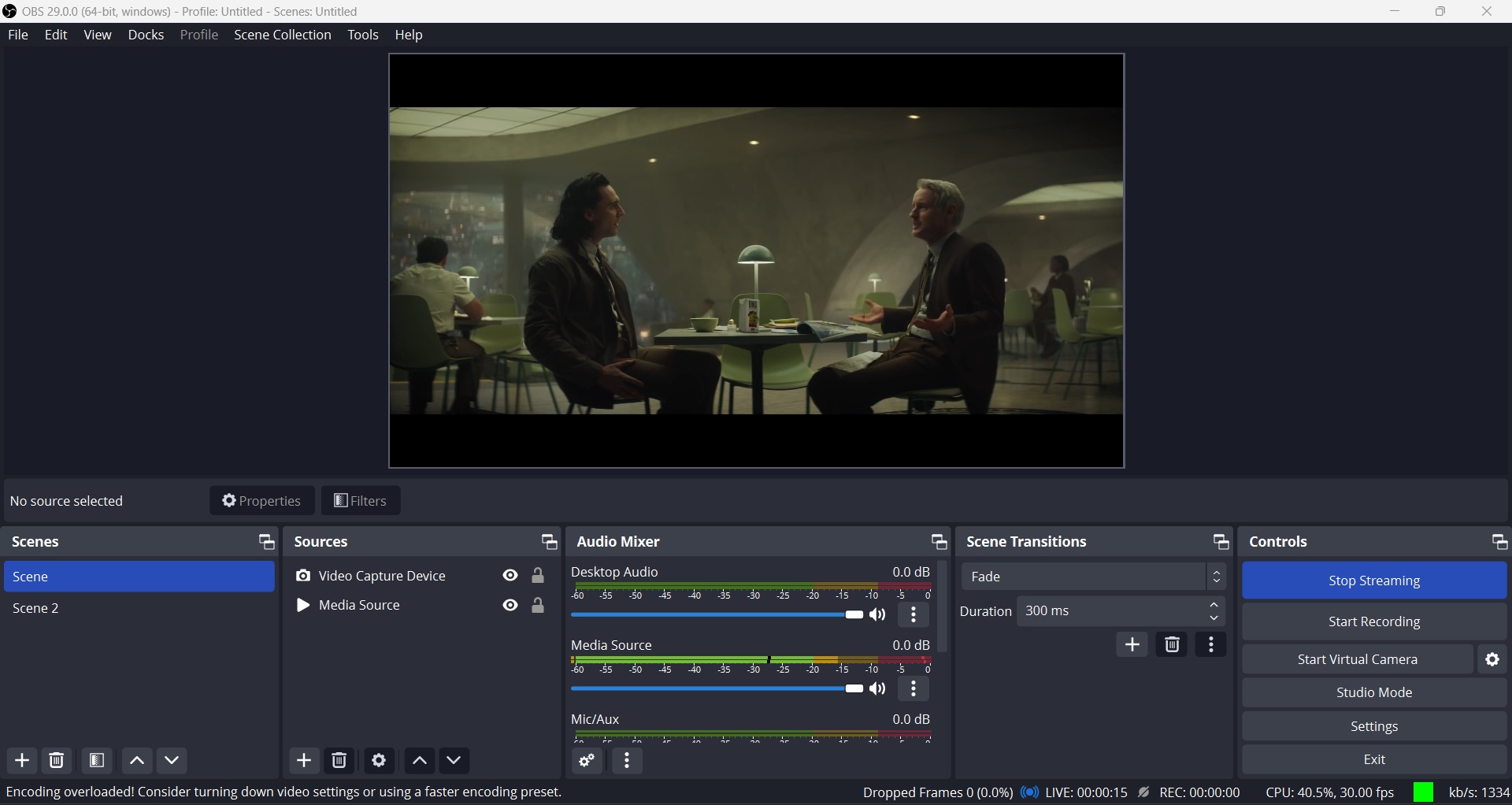
Task: Open source properties gear in Sources dock
Action: click(x=379, y=760)
